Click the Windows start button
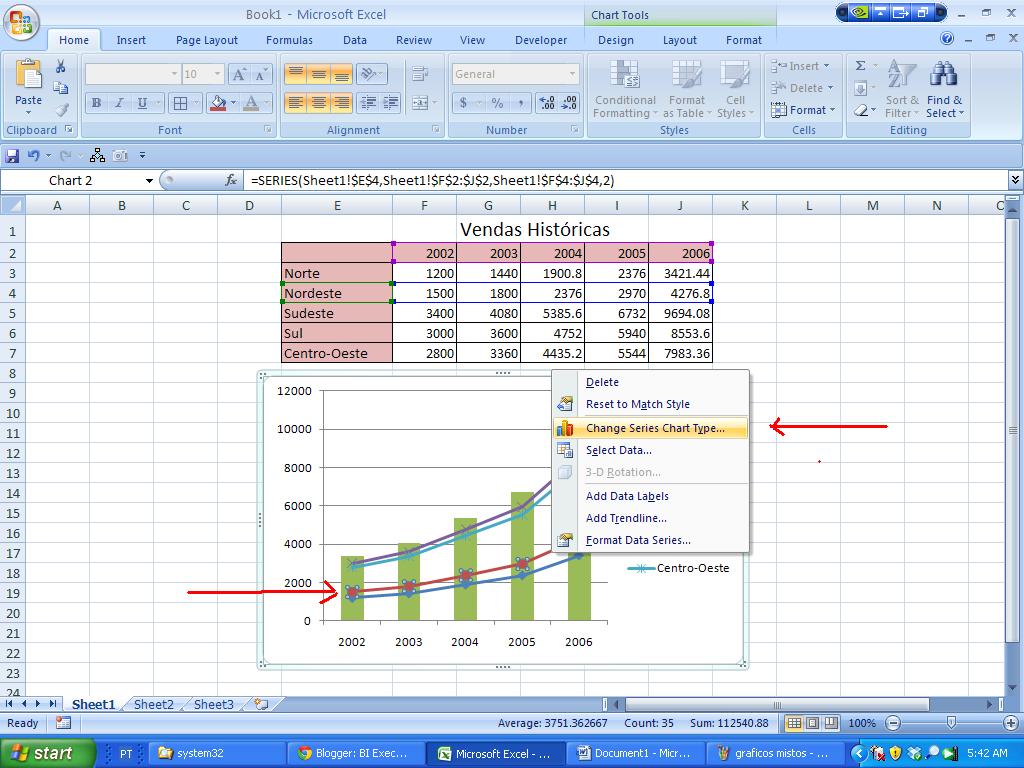 [47, 753]
